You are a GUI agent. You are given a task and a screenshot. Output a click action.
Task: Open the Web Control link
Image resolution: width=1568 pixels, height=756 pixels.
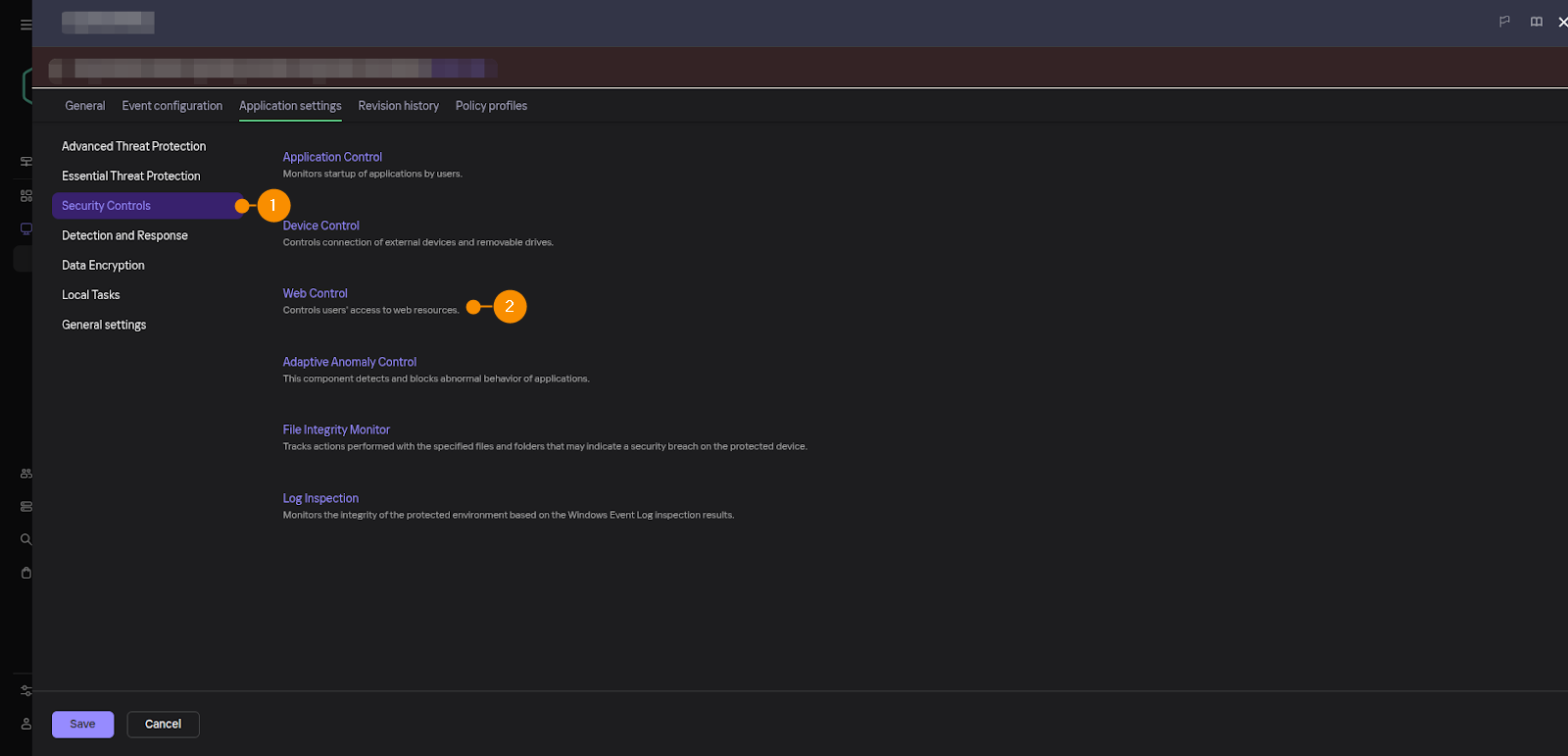pos(315,293)
